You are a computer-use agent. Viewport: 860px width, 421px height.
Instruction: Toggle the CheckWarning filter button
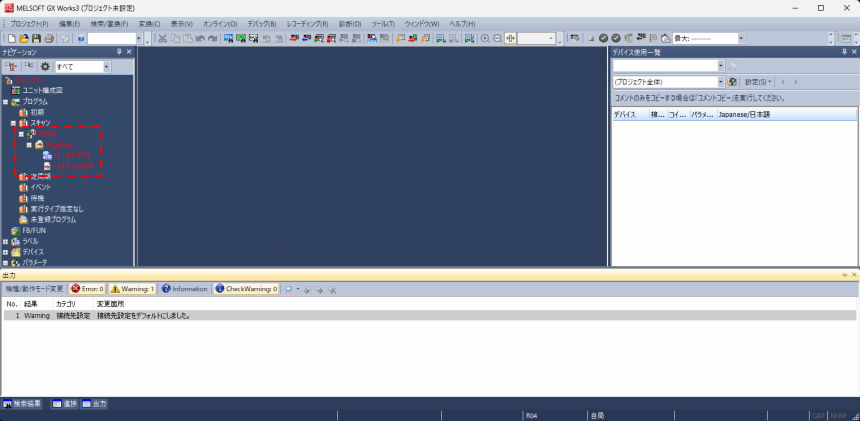pos(246,288)
